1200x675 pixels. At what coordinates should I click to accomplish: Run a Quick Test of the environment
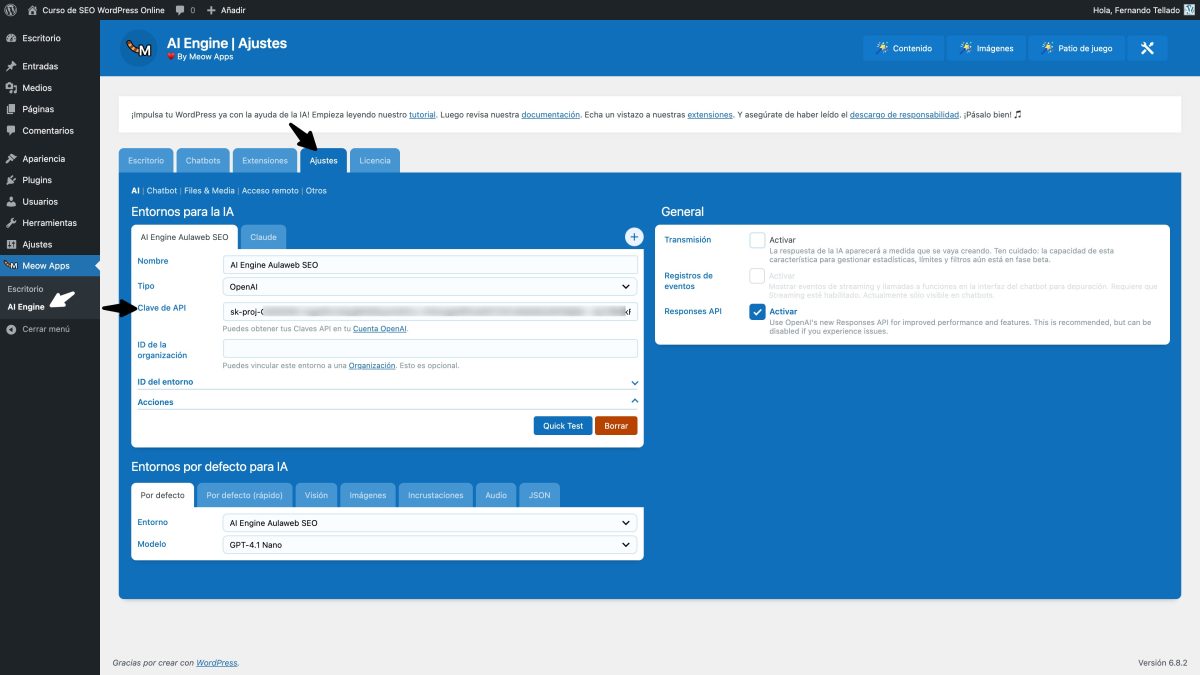tap(562, 425)
